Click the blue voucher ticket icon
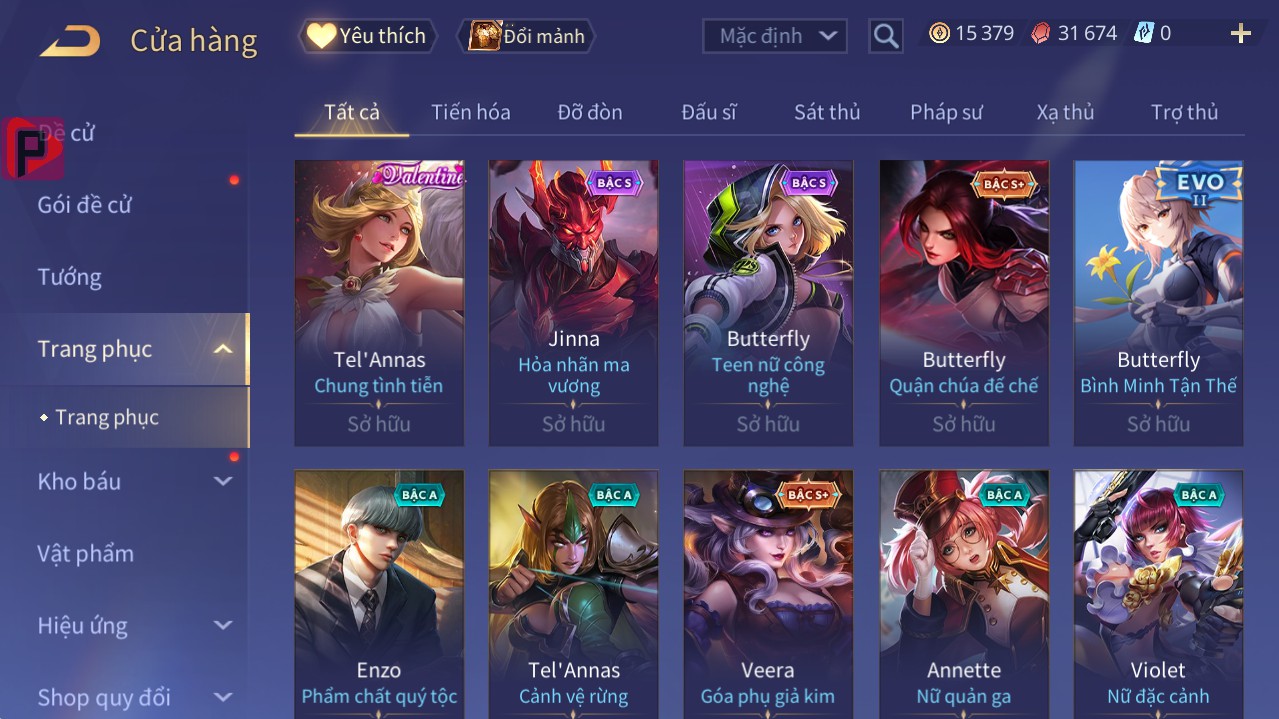 tap(1143, 33)
